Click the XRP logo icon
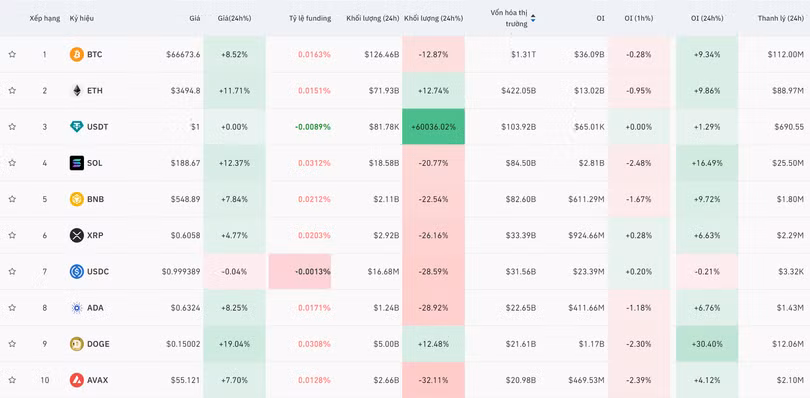Image resolution: width=810 pixels, height=398 pixels. (x=76, y=235)
